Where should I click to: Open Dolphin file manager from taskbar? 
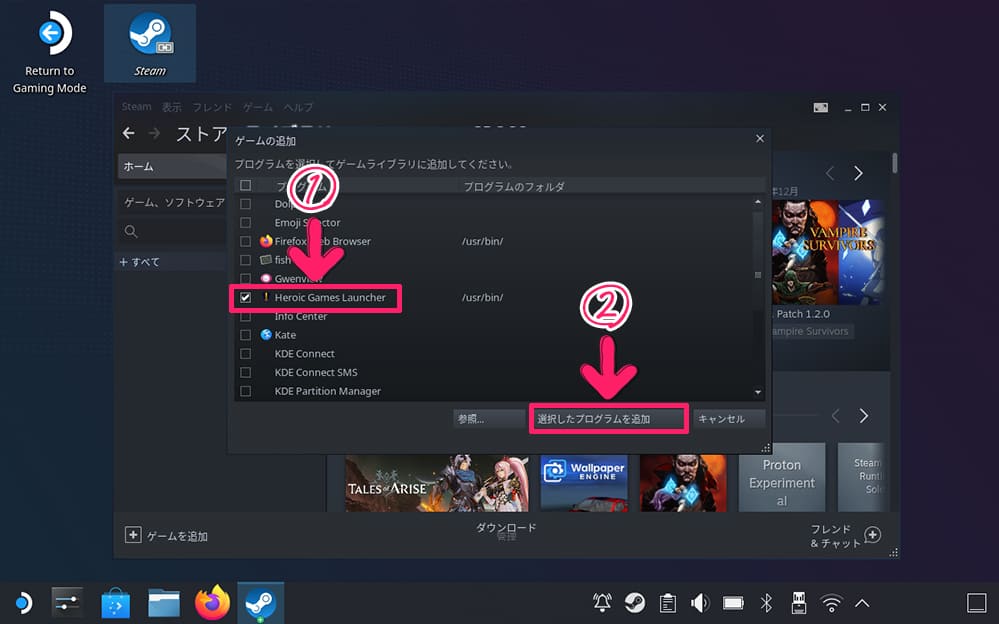[x=164, y=602]
